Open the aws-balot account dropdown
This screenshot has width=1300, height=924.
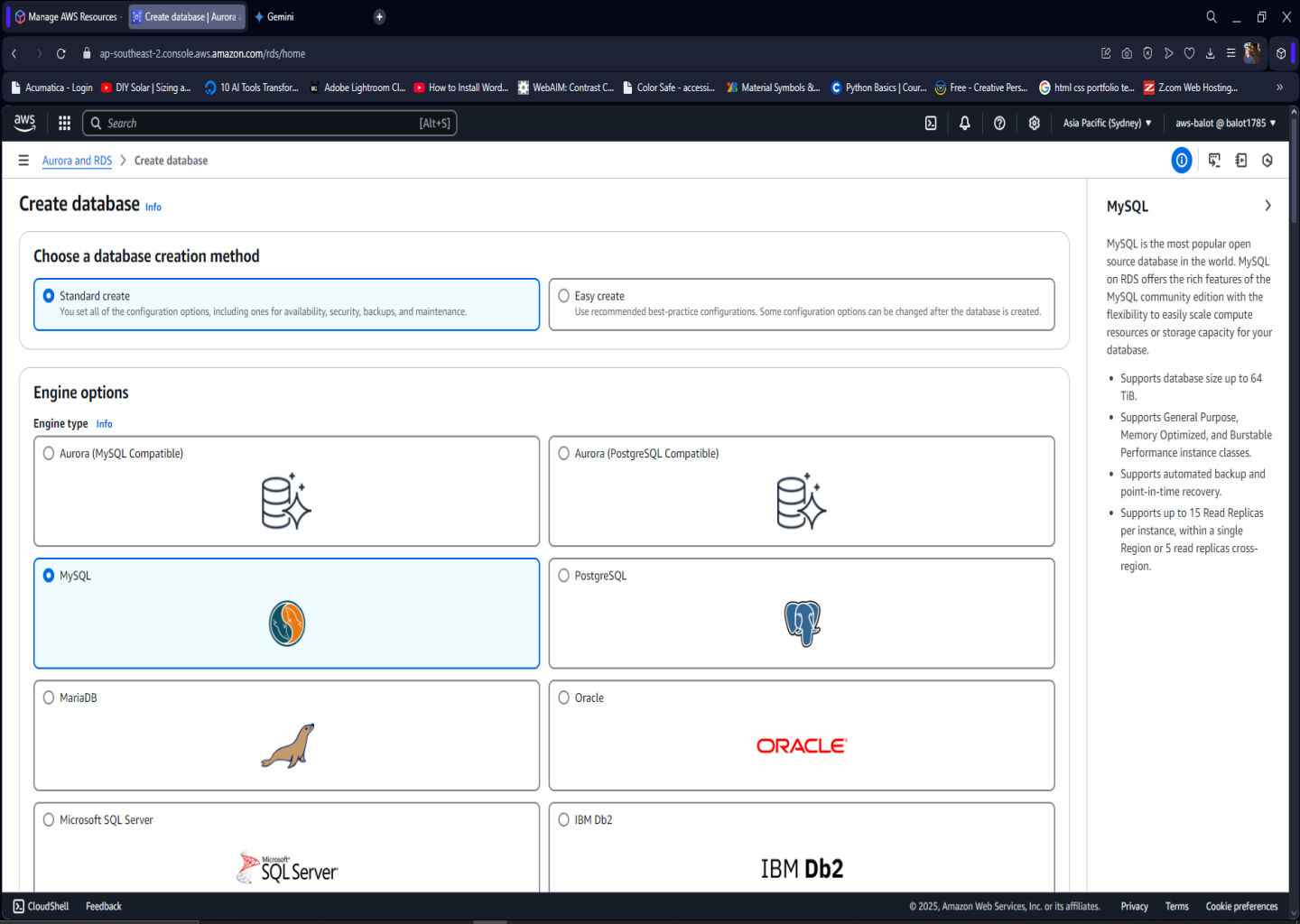click(x=1225, y=124)
